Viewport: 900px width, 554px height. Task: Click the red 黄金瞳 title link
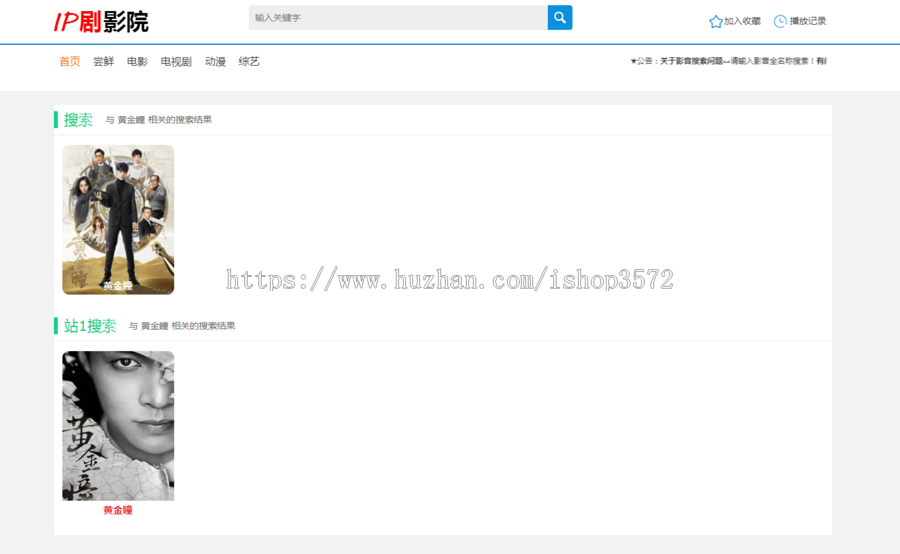pos(118,510)
